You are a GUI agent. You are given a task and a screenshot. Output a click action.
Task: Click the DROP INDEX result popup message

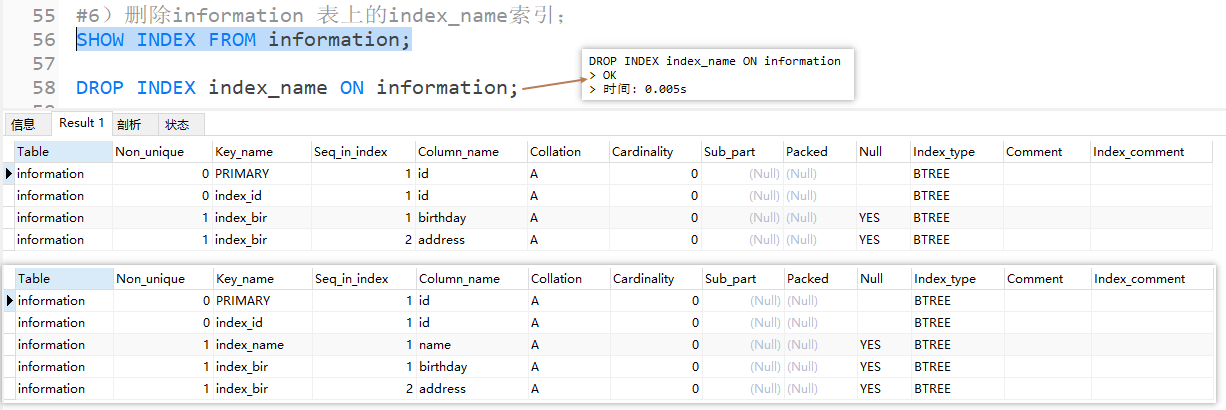pos(714,75)
